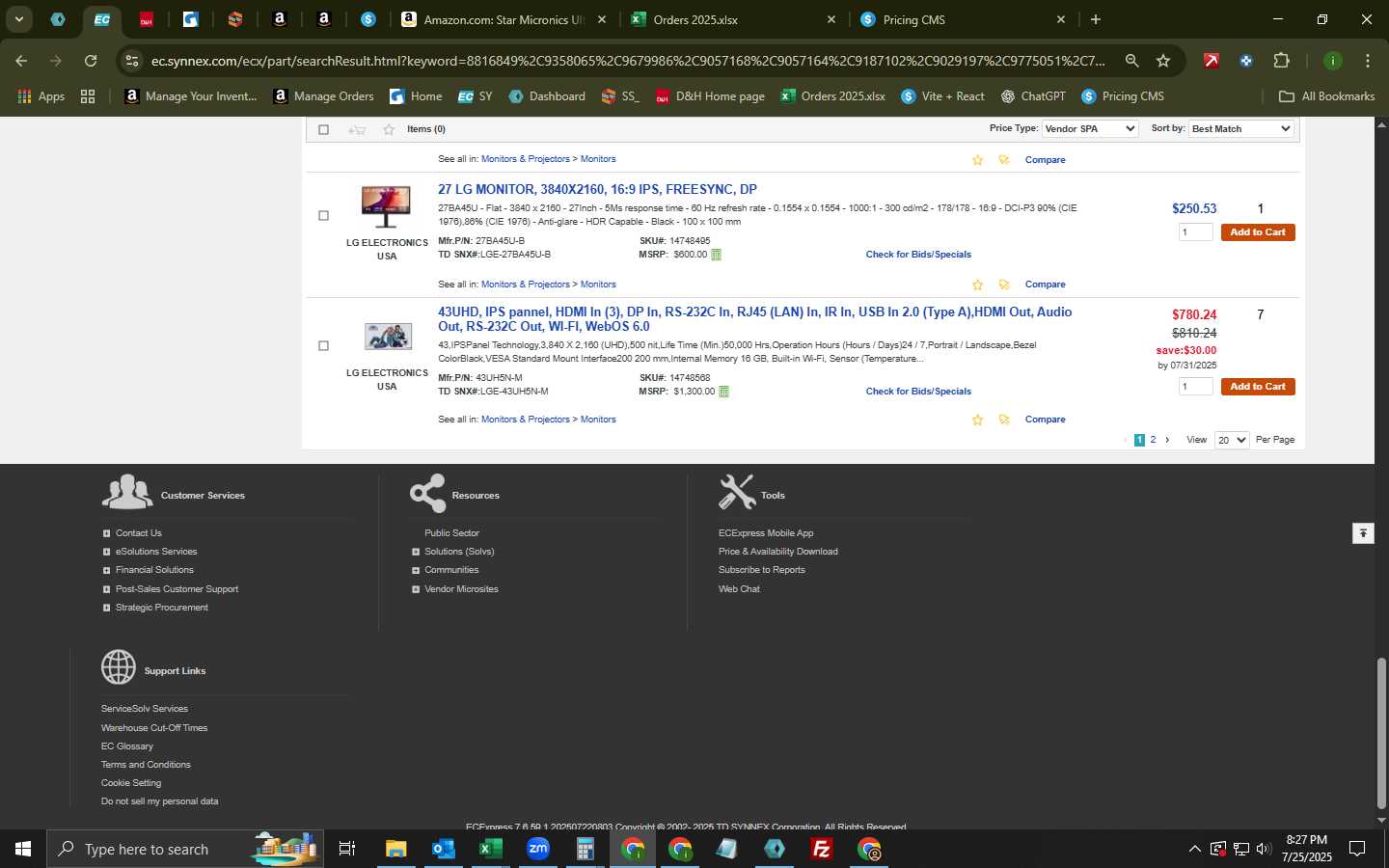This screenshot has width=1389, height=868.
Task: Switch to the Orders 2025.xlsx tab
Action: click(x=733, y=19)
